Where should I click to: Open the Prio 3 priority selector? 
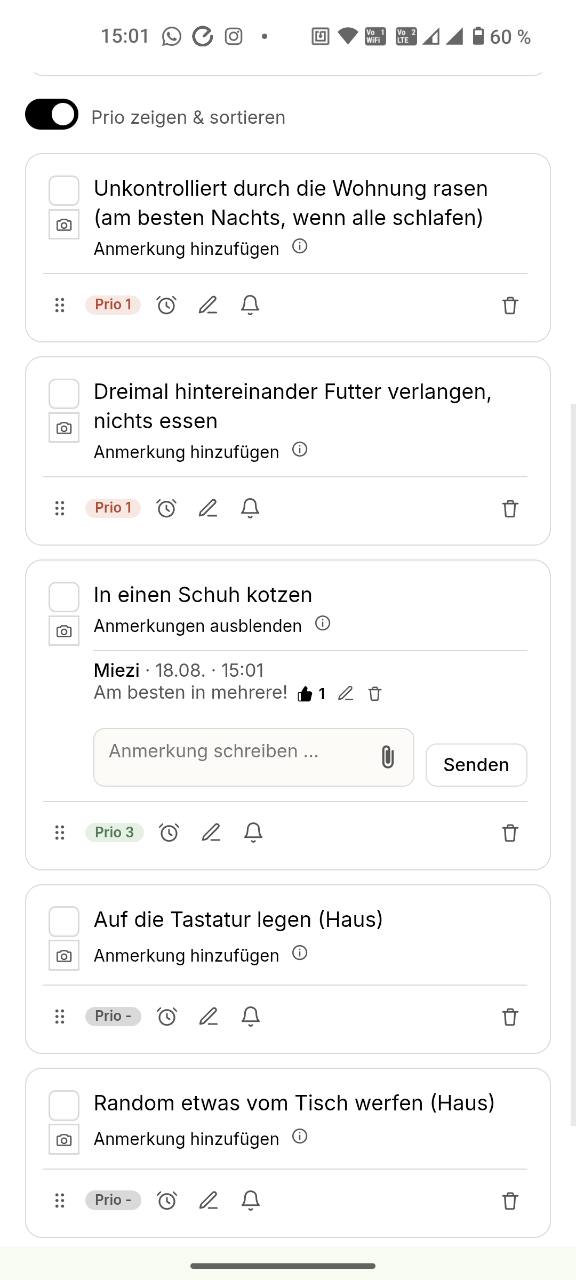click(x=114, y=832)
